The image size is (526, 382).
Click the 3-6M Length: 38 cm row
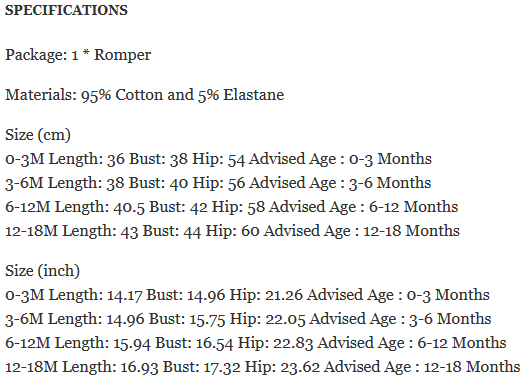click(218, 183)
